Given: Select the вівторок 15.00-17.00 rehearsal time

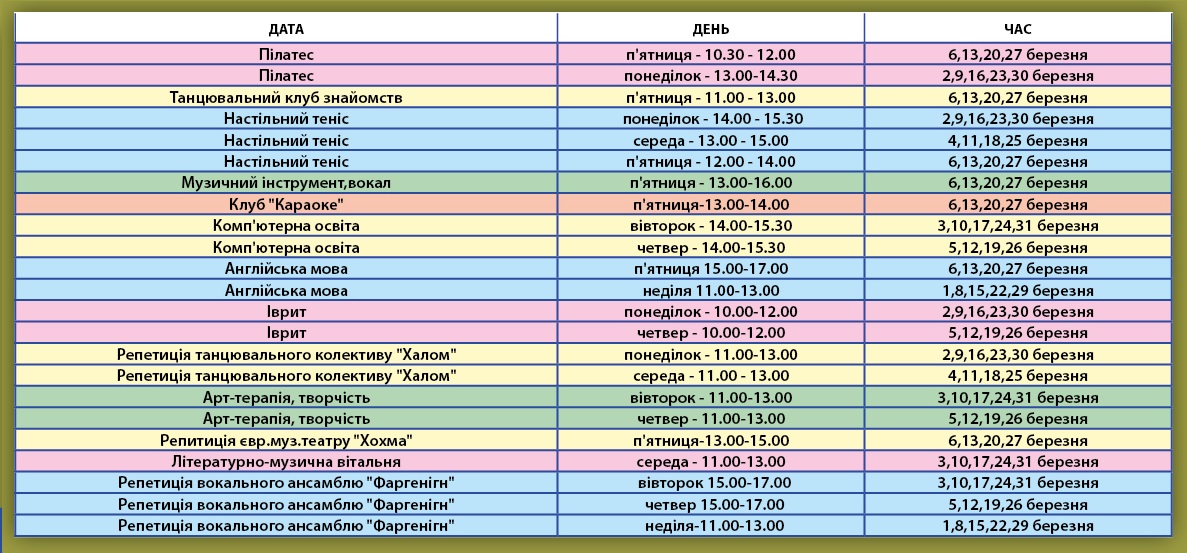Looking at the screenshot, I should 710,483.
